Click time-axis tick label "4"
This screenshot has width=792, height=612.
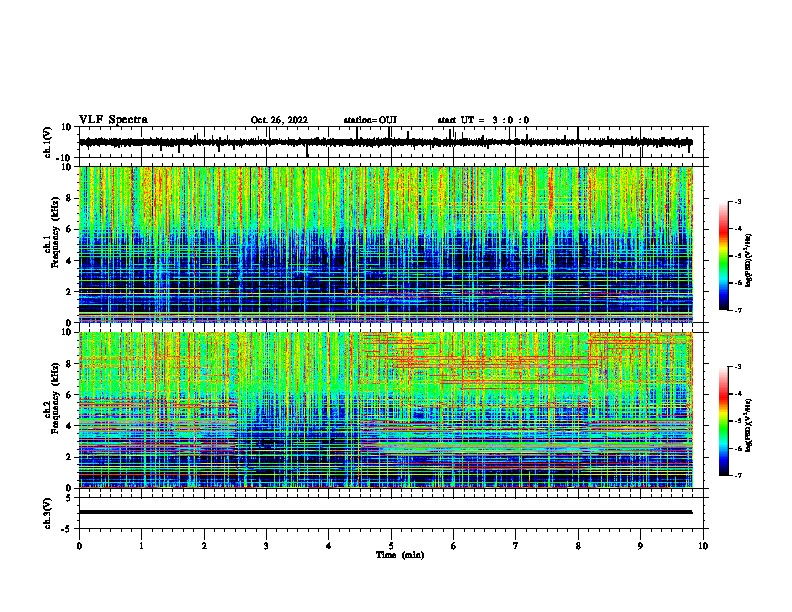329,546
